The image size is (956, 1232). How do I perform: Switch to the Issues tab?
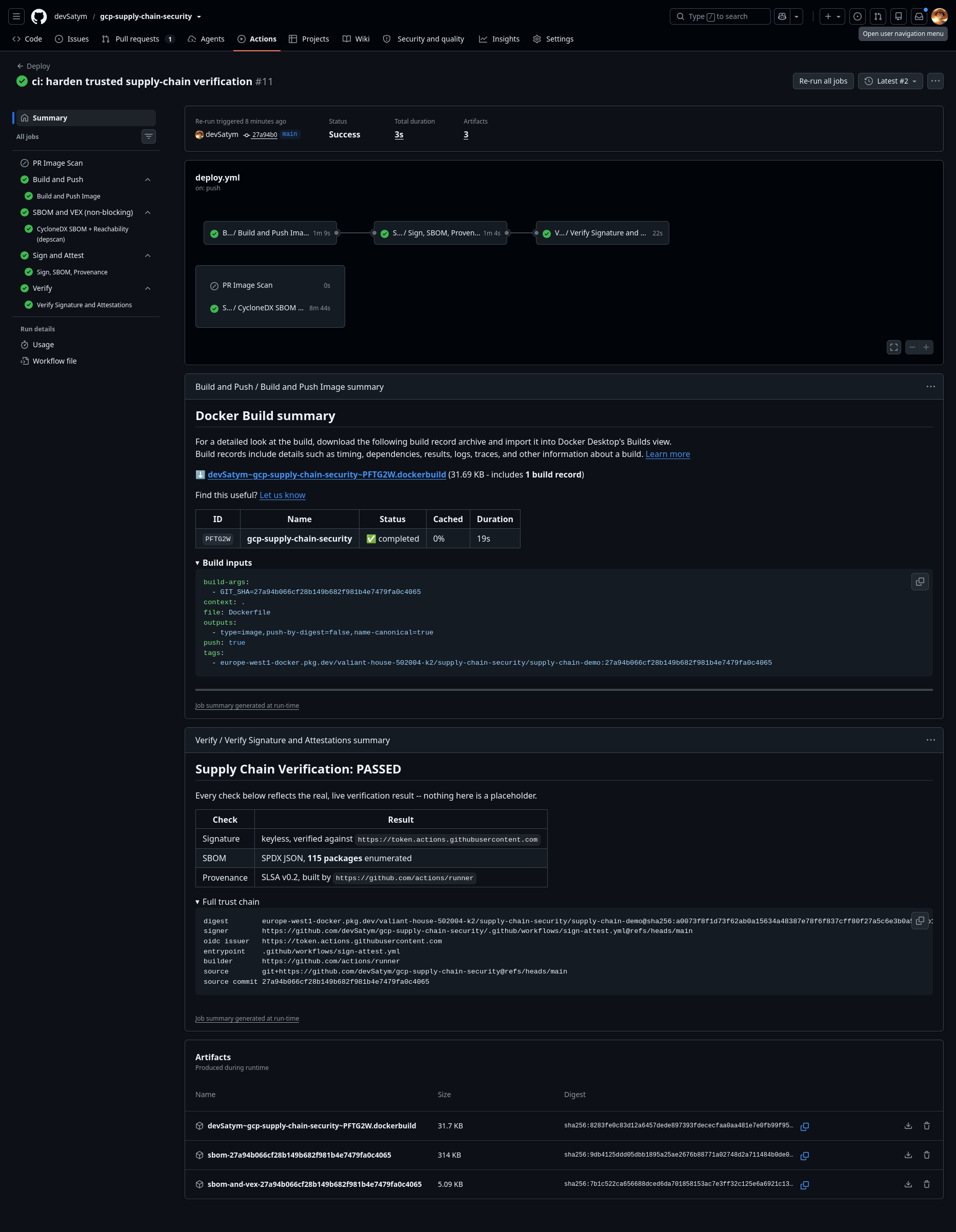[x=72, y=39]
